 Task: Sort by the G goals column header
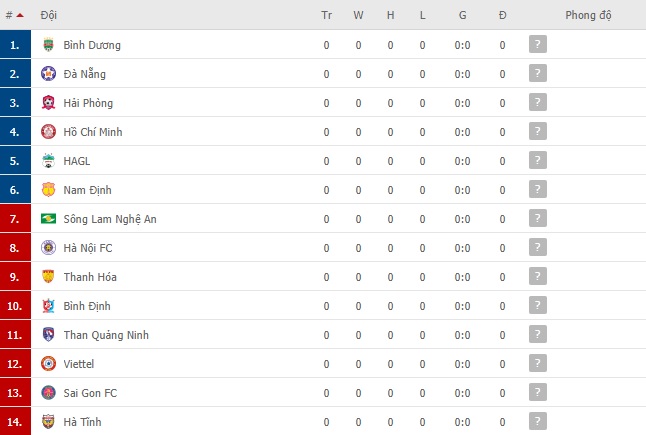(463, 15)
